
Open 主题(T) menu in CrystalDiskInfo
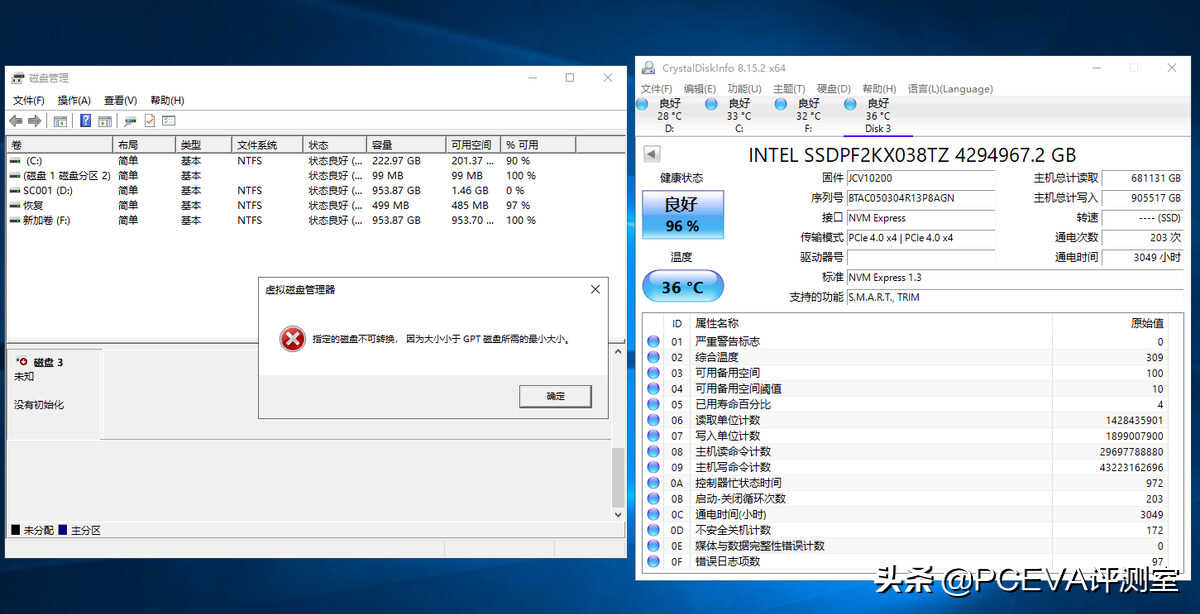(x=790, y=89)
